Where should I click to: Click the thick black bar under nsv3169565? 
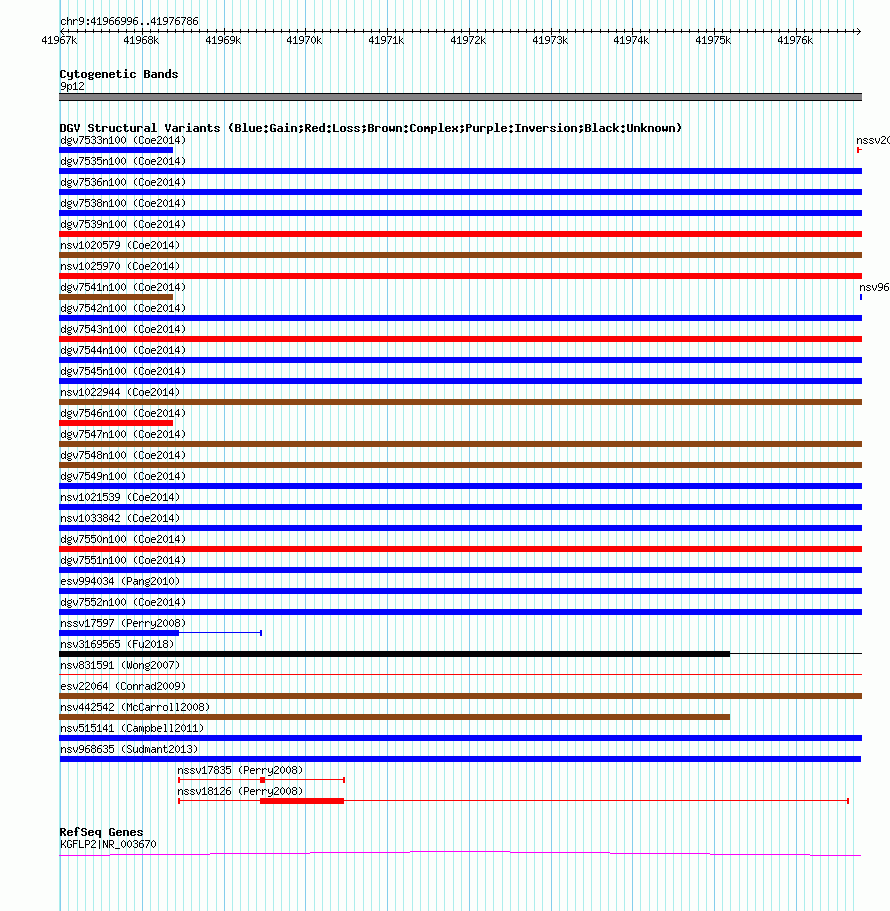click(x=394, y=654)
